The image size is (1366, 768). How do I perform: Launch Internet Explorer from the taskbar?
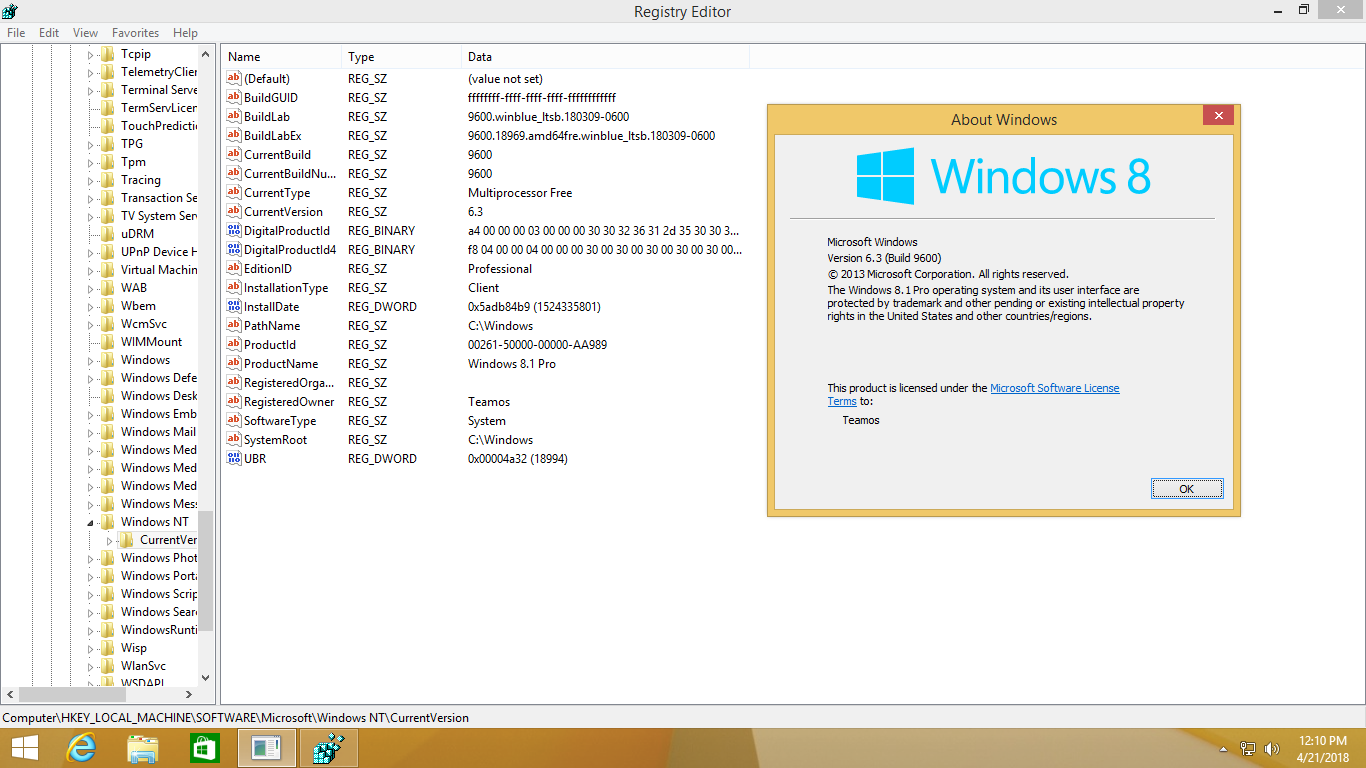[80, 748]
